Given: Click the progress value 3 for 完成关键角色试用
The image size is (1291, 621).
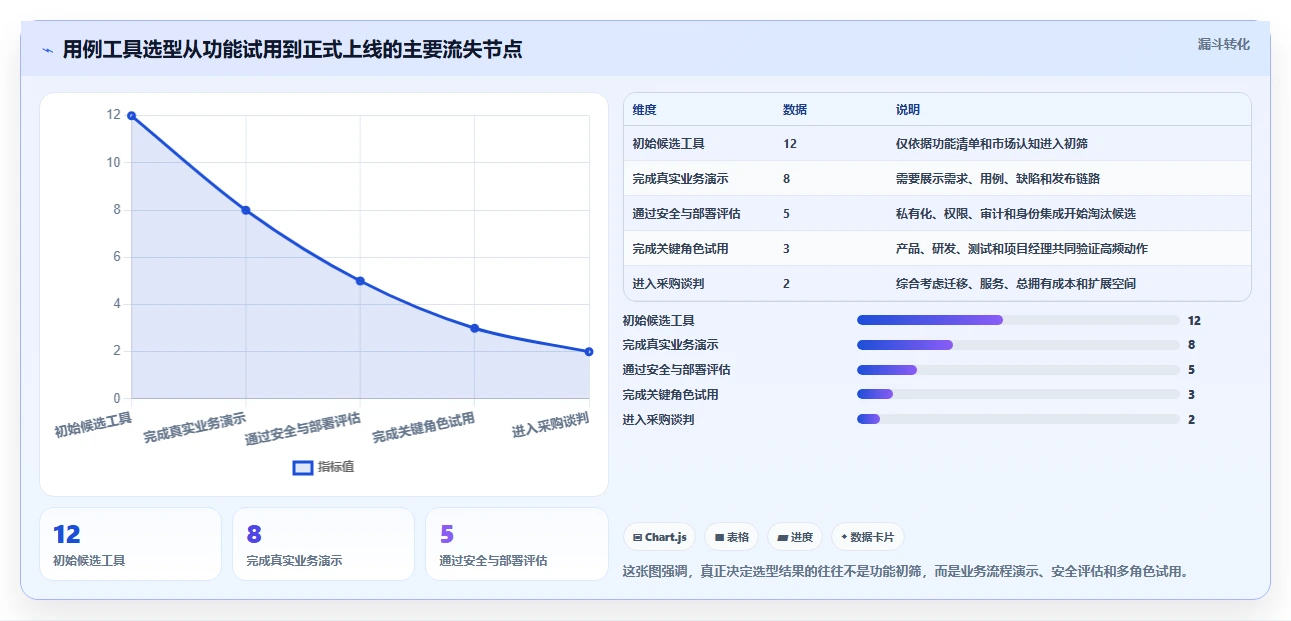Looking at the screenshot, I should coord(1191,395).
